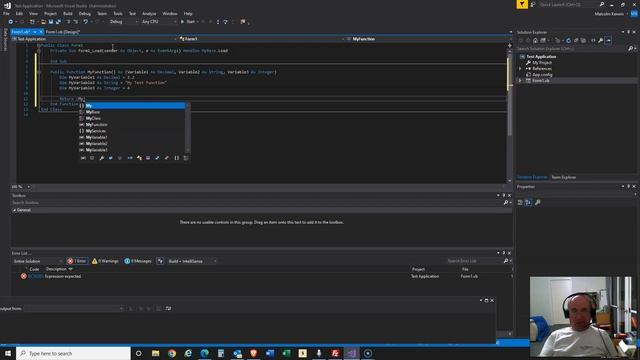Click the Search Toolbox input field
640x360 pixels.
pyautogui.click(x=257, y=202)
